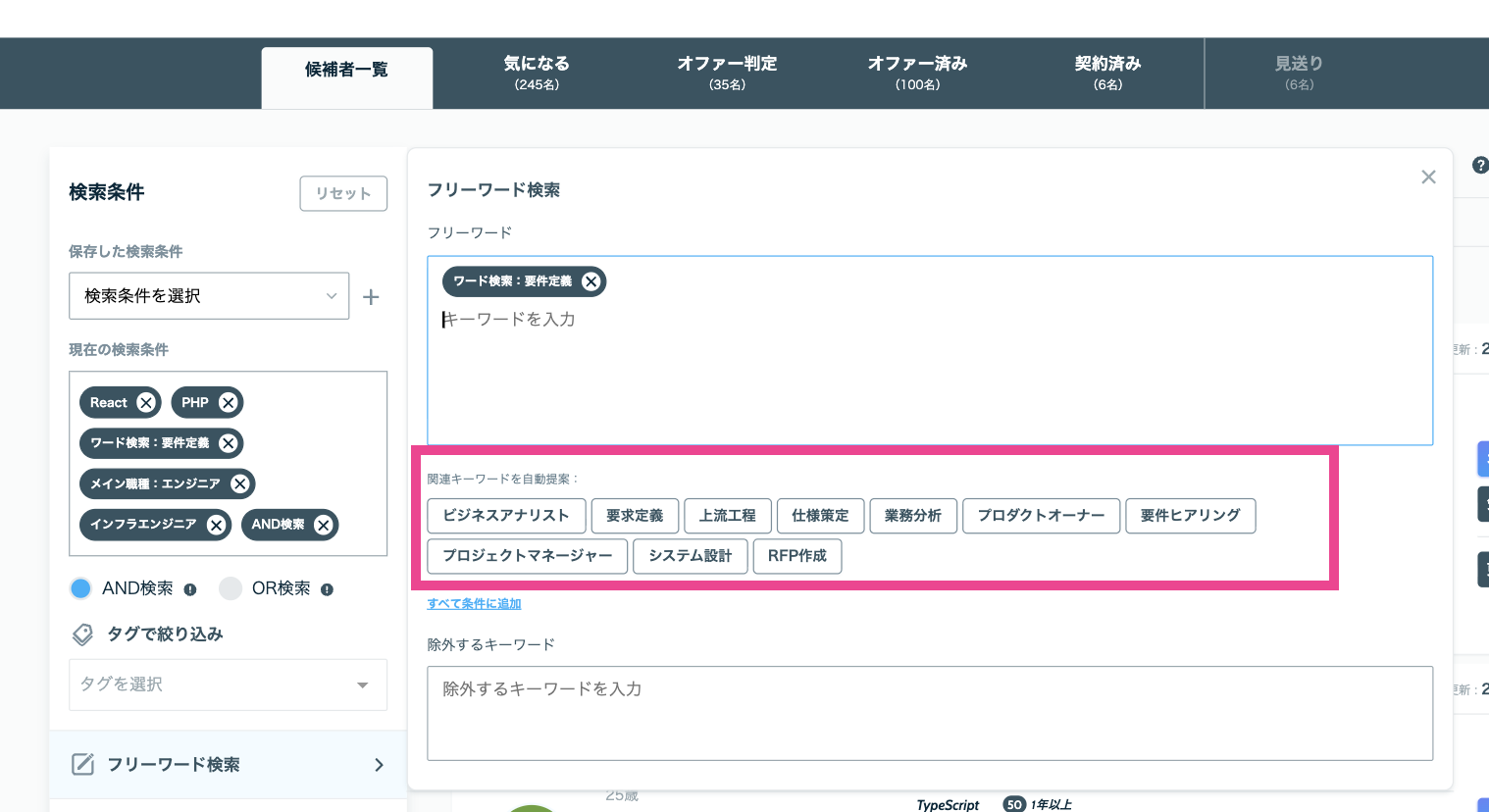Viewport: 1489px width, 812px height.
Task: Expand the フリーワード検索 section chevron
Action: coord(380,765)
